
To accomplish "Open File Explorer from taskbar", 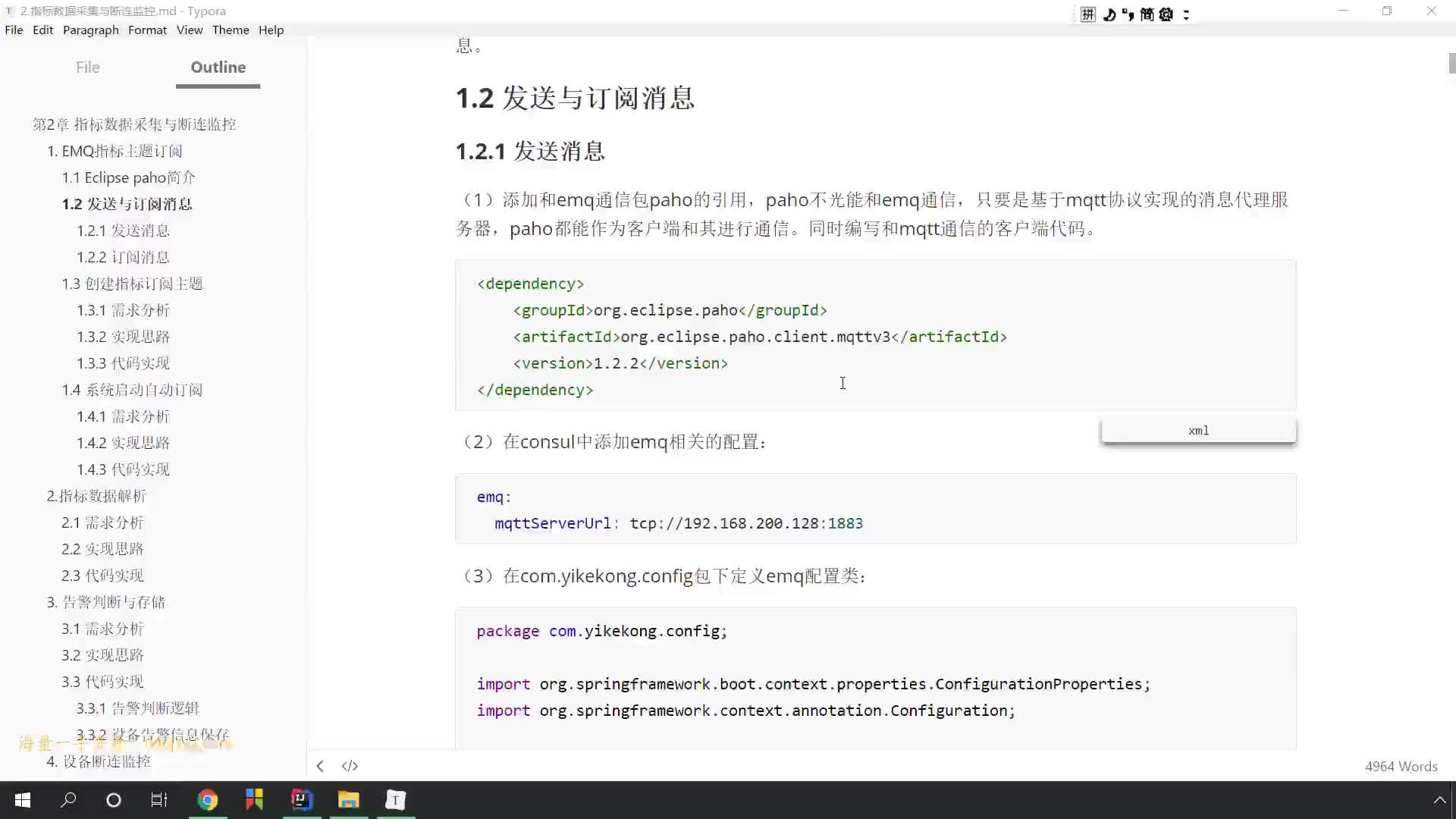I will [x=349, y=800].
